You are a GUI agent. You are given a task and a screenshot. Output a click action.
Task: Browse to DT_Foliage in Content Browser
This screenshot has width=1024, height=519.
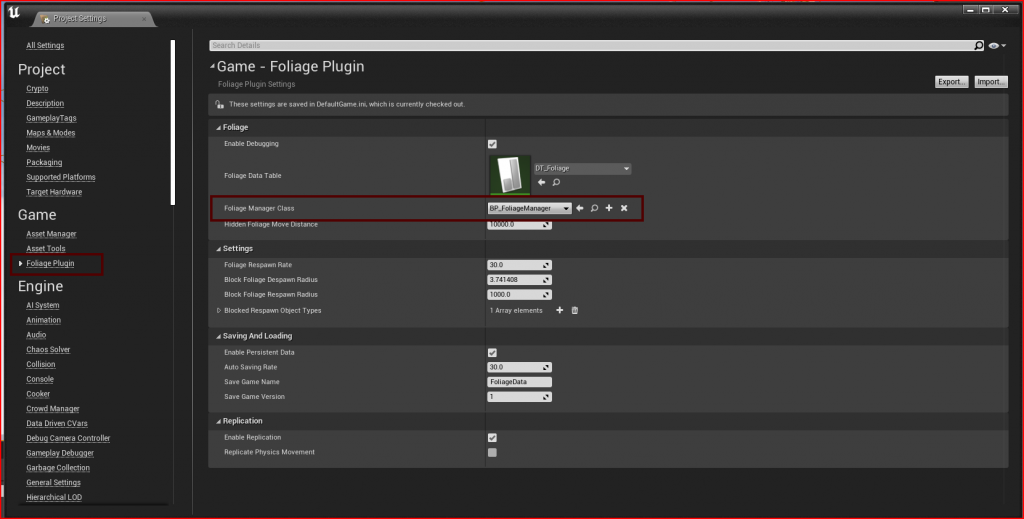click(x=556, y=182)
